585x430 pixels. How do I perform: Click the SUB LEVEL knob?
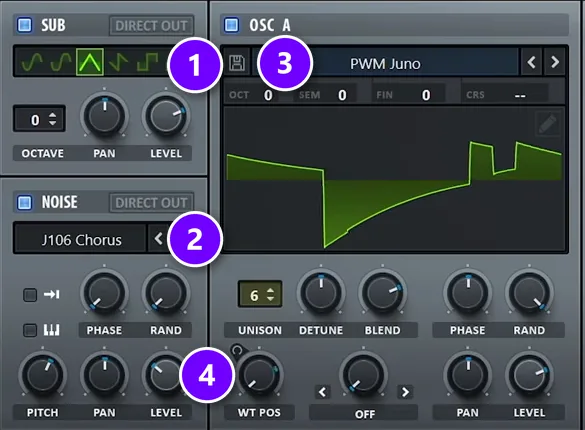tap(166, 116)
